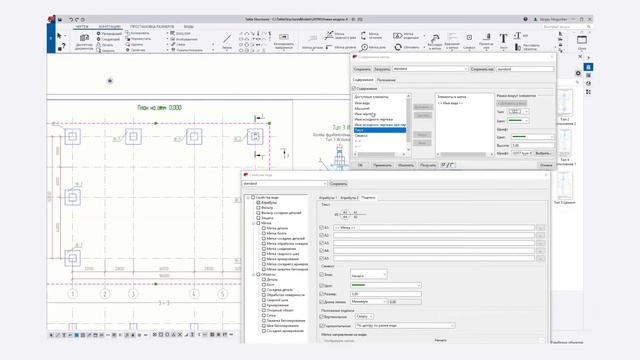Select the large Текст (T) tool
This screenshot has width=640, height=360.
(x=503, y=42)
